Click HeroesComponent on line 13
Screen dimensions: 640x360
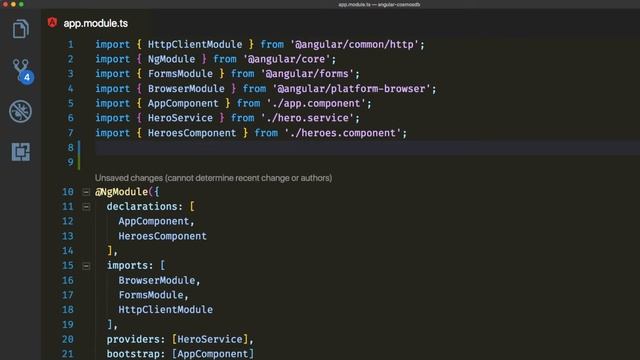[x=162, y=236]
